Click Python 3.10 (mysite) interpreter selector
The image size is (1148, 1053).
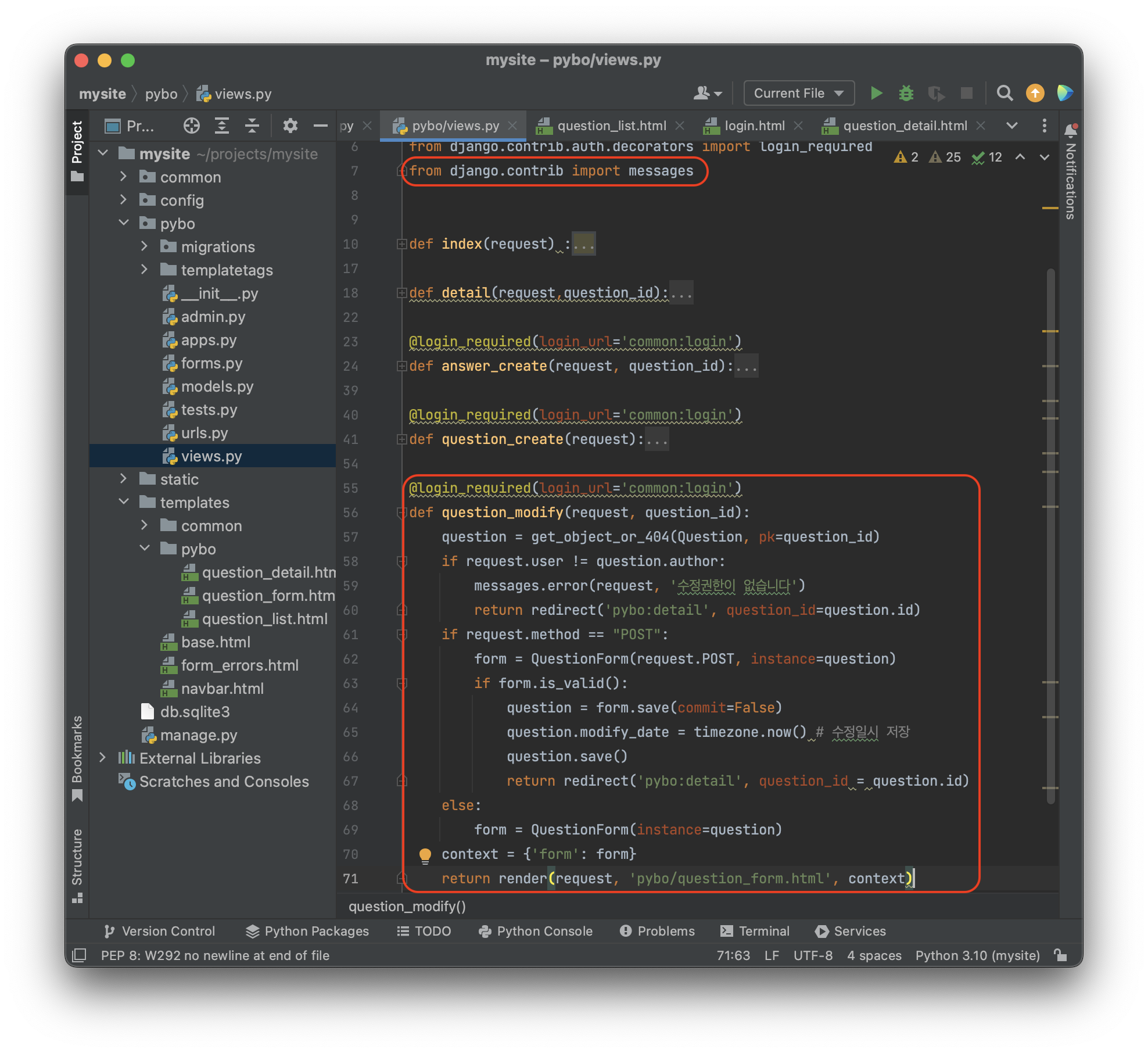pyautogui.click(x=977, y=955)
